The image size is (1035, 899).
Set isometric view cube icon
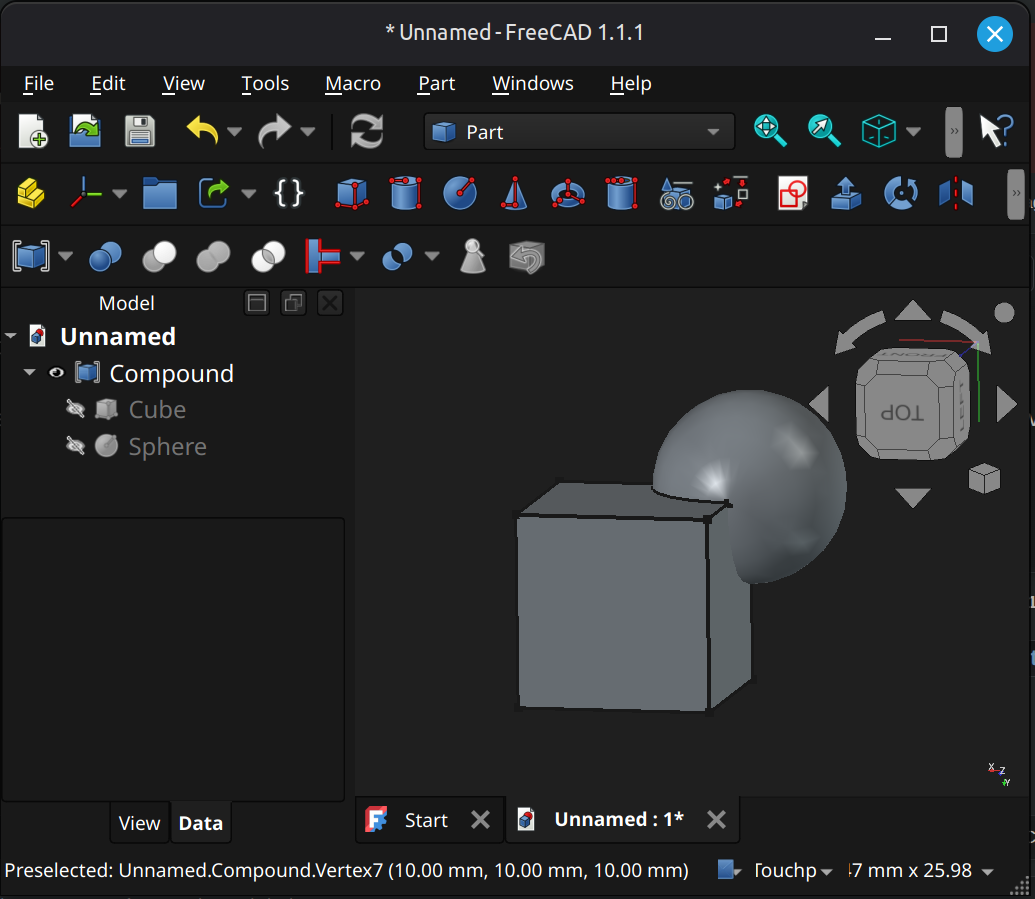coord(879,131)
